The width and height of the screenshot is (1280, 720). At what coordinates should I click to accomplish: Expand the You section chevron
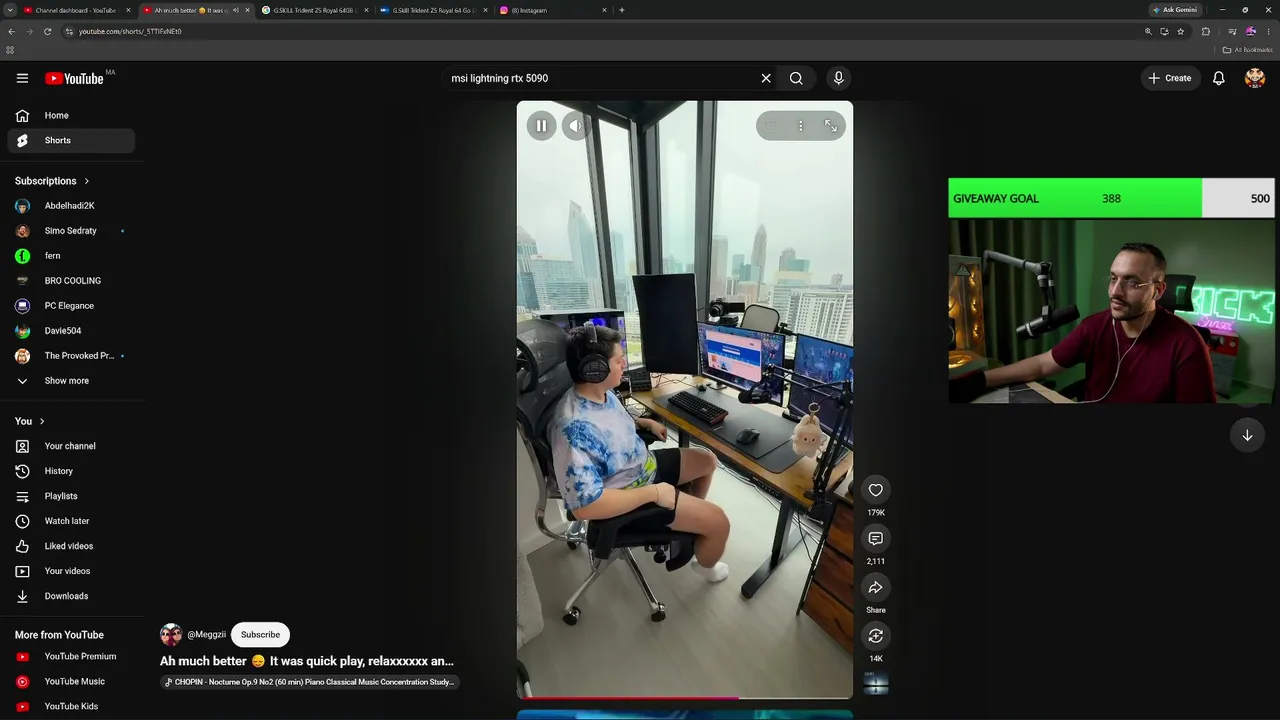pyautogui.click(x=42, y=421)
